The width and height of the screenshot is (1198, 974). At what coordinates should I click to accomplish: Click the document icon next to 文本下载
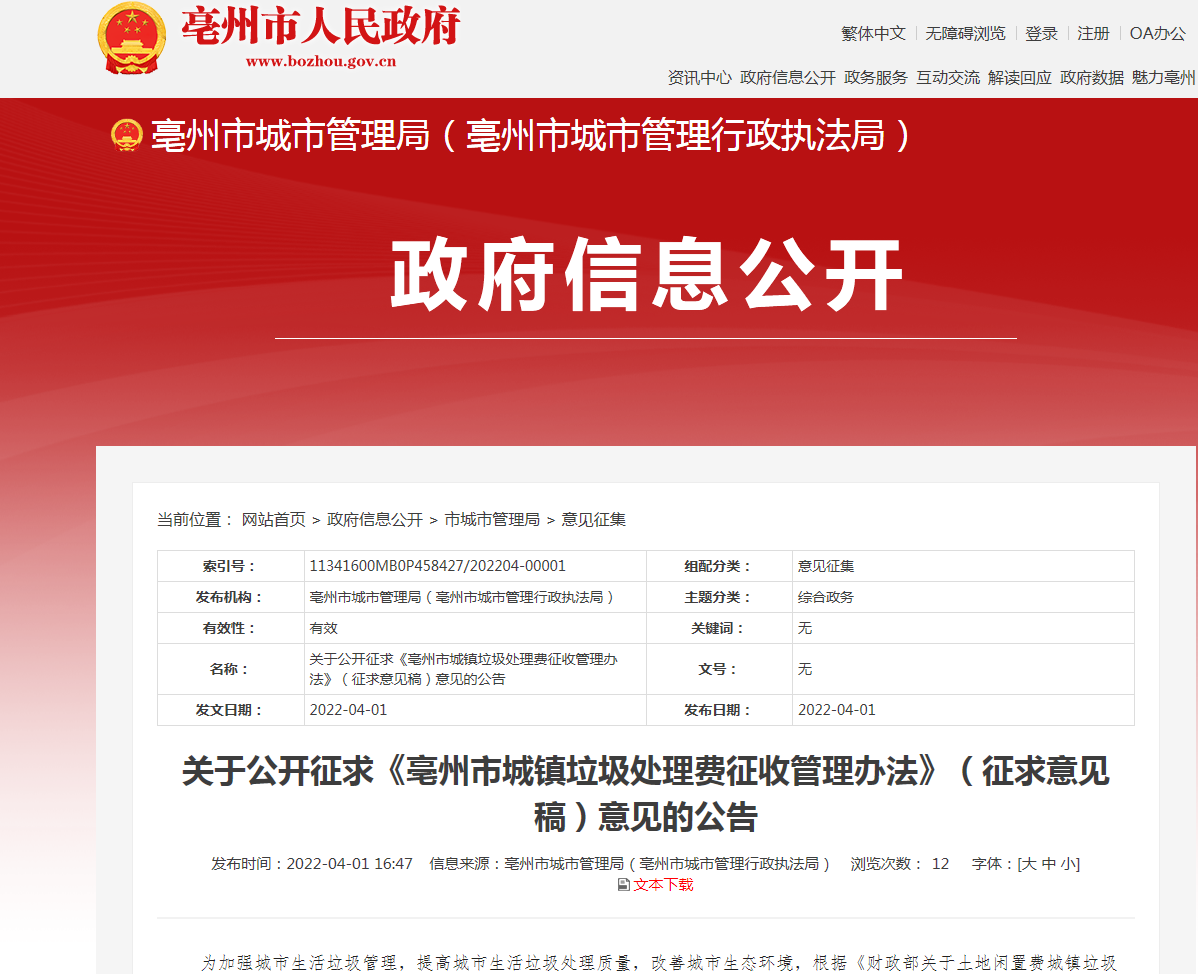624,885
